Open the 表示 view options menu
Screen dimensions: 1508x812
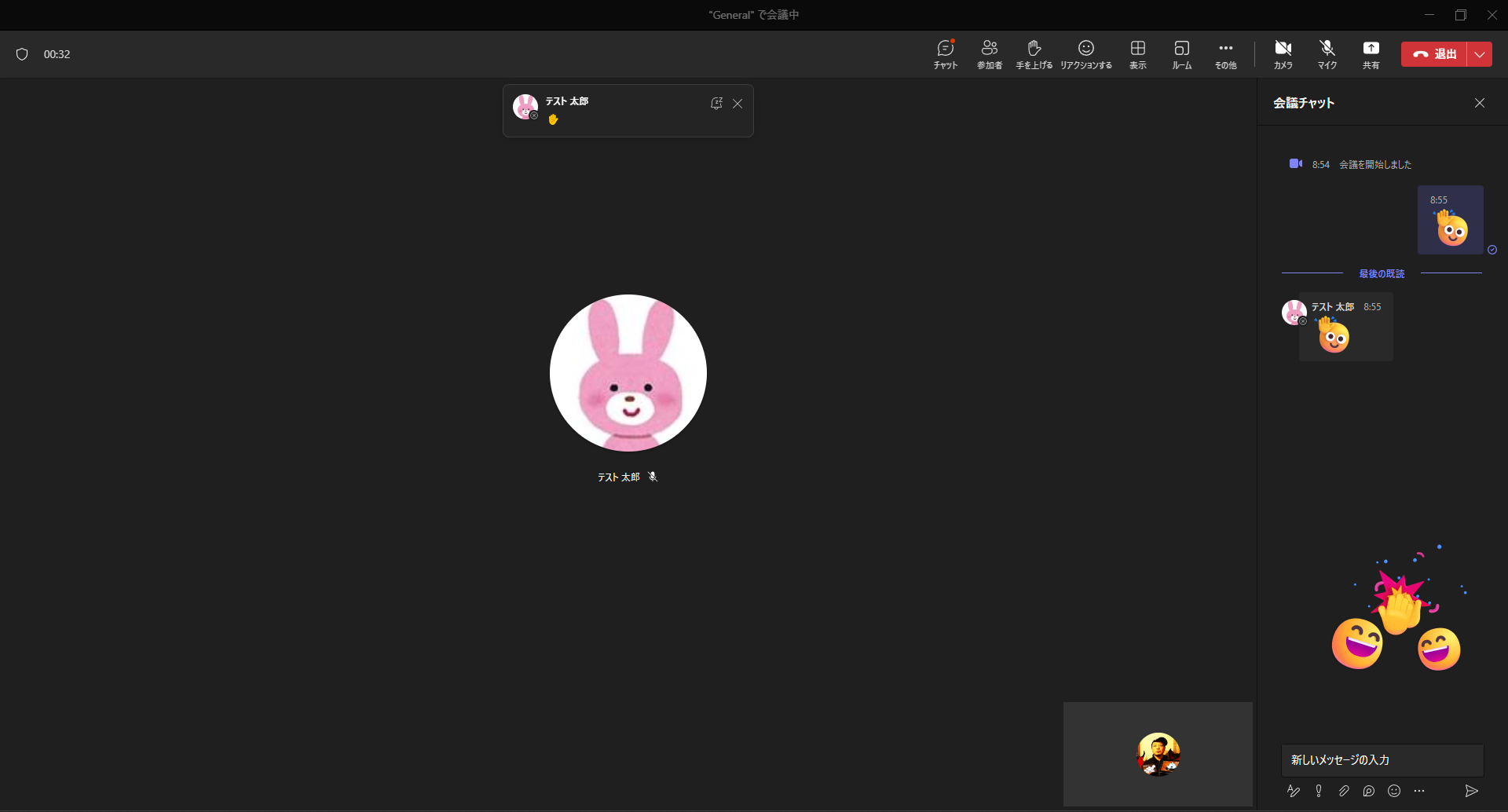click(1138, 53)
